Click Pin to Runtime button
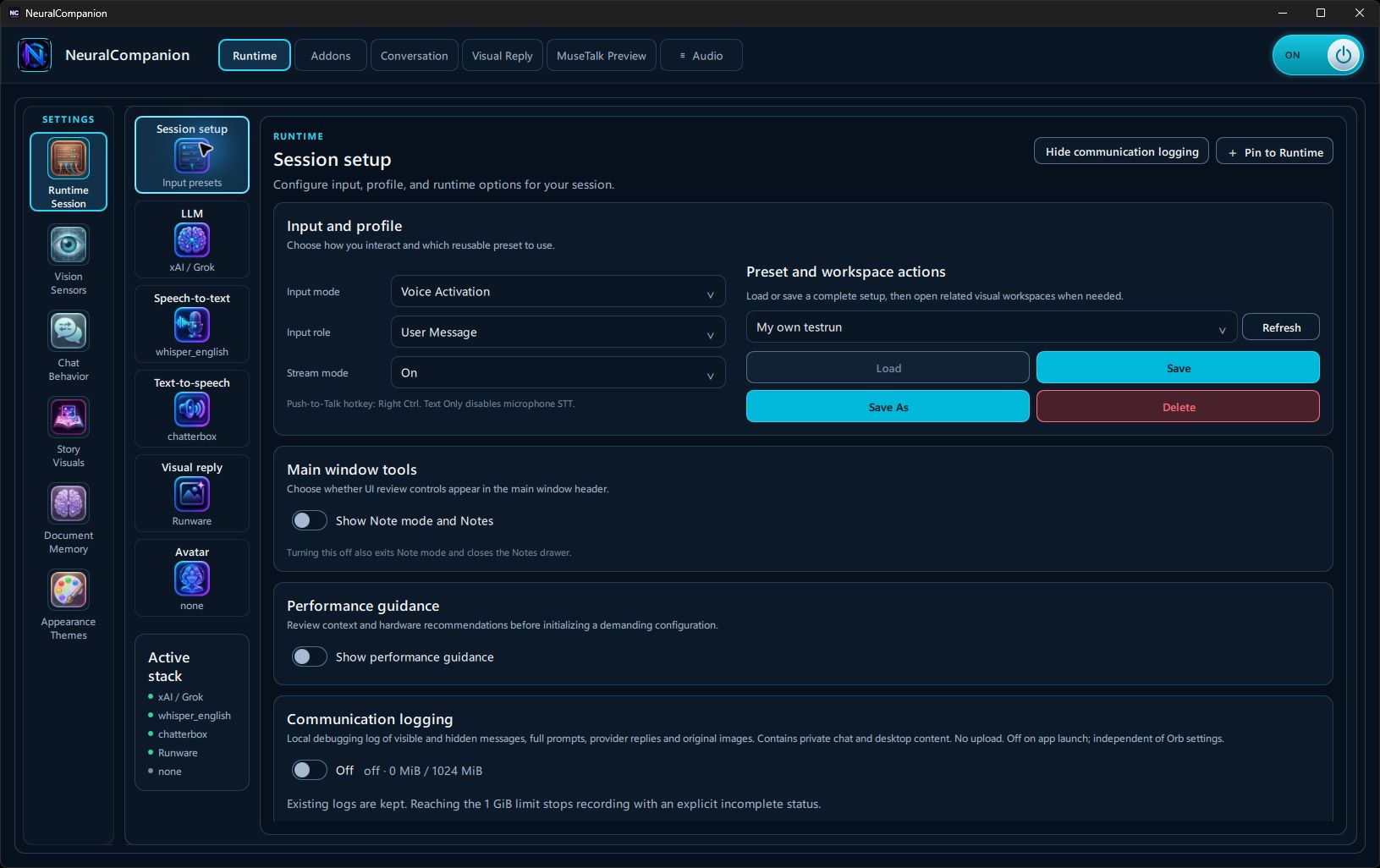This screenshot has width=1380, height=868. tap(1275, 151)
